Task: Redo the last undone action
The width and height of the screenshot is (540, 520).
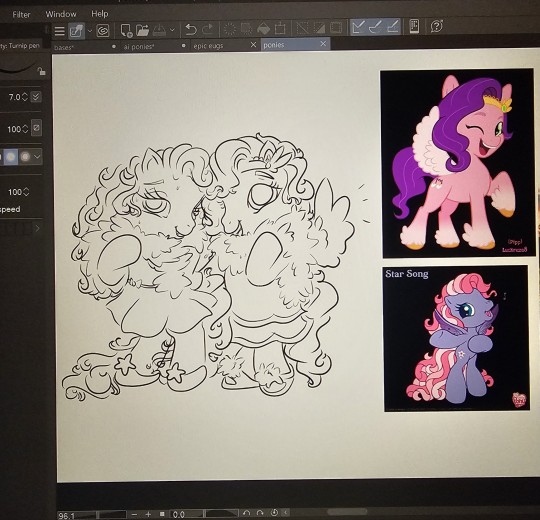Action: pyautogui.click(x=208, y=29)
